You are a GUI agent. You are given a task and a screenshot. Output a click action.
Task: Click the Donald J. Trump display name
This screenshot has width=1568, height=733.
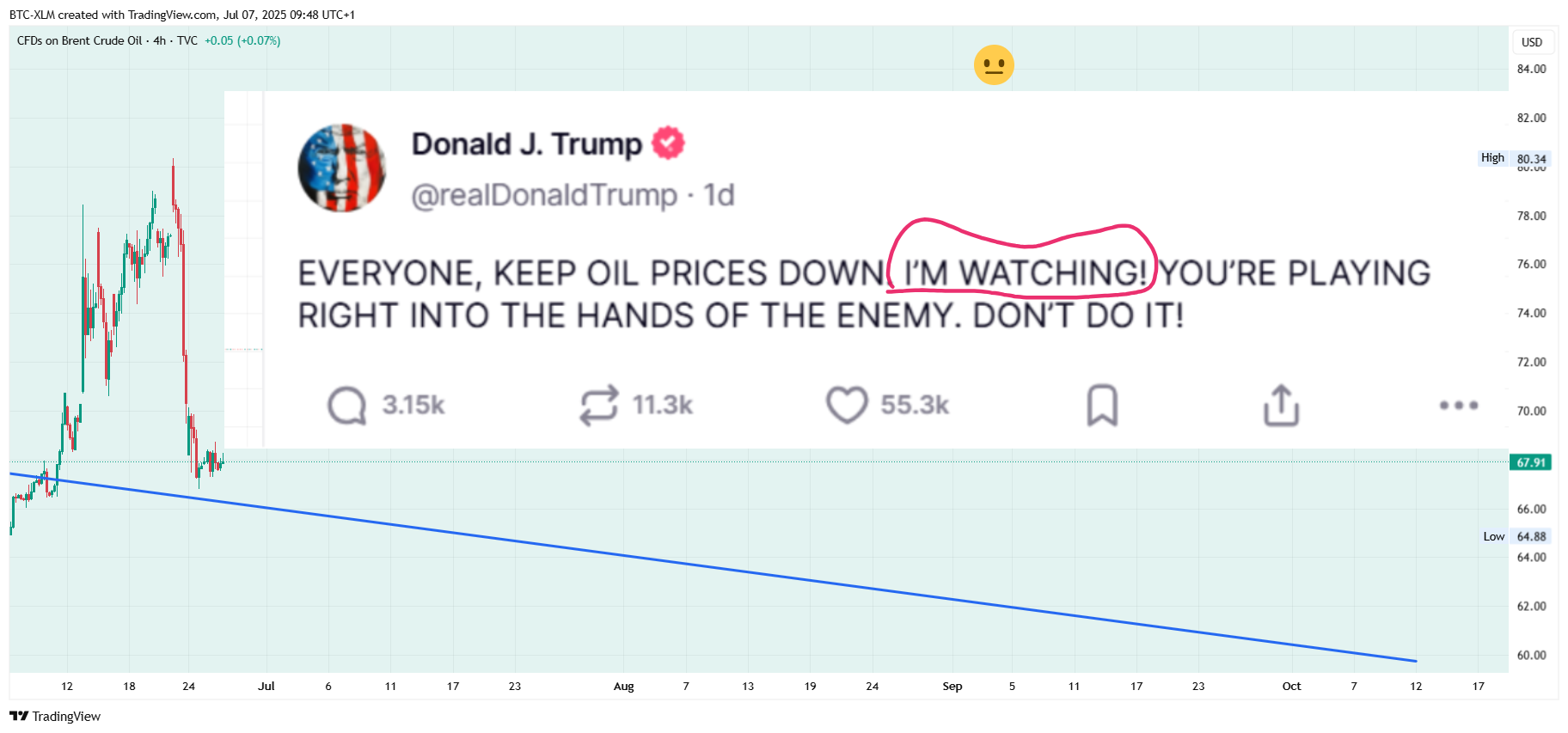click(527, 144)
